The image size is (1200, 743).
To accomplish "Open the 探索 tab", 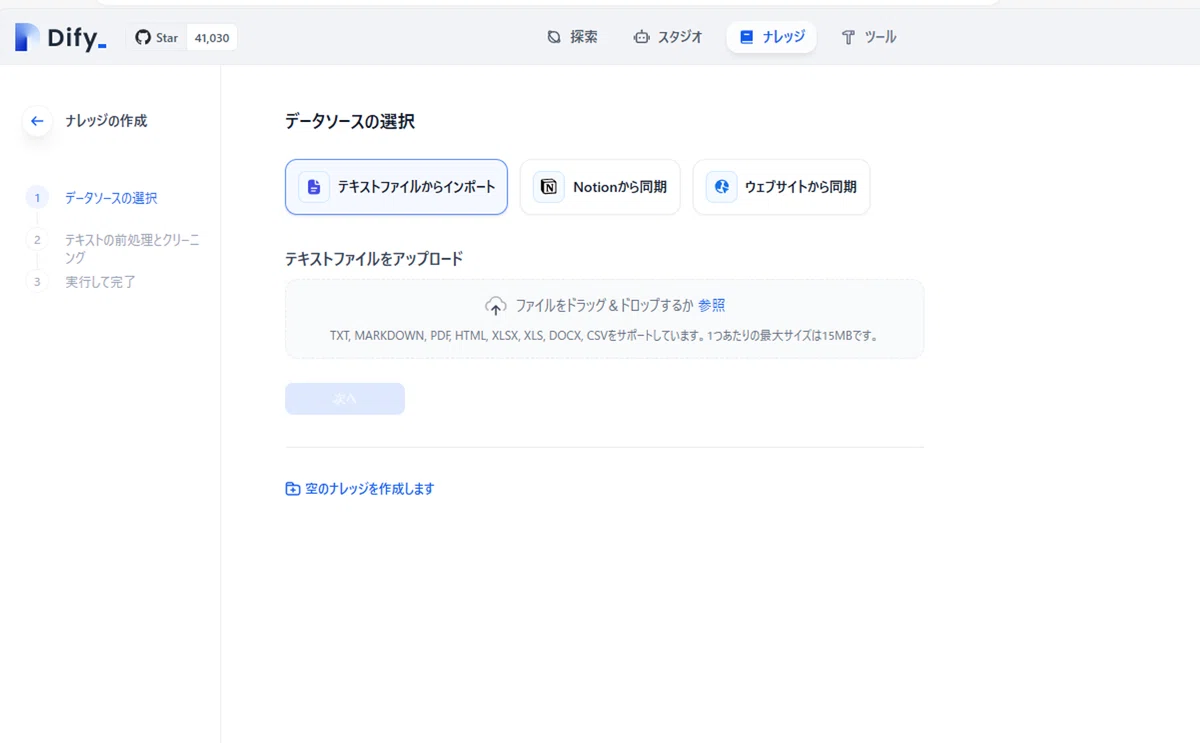I will click(x=573, y=37).
